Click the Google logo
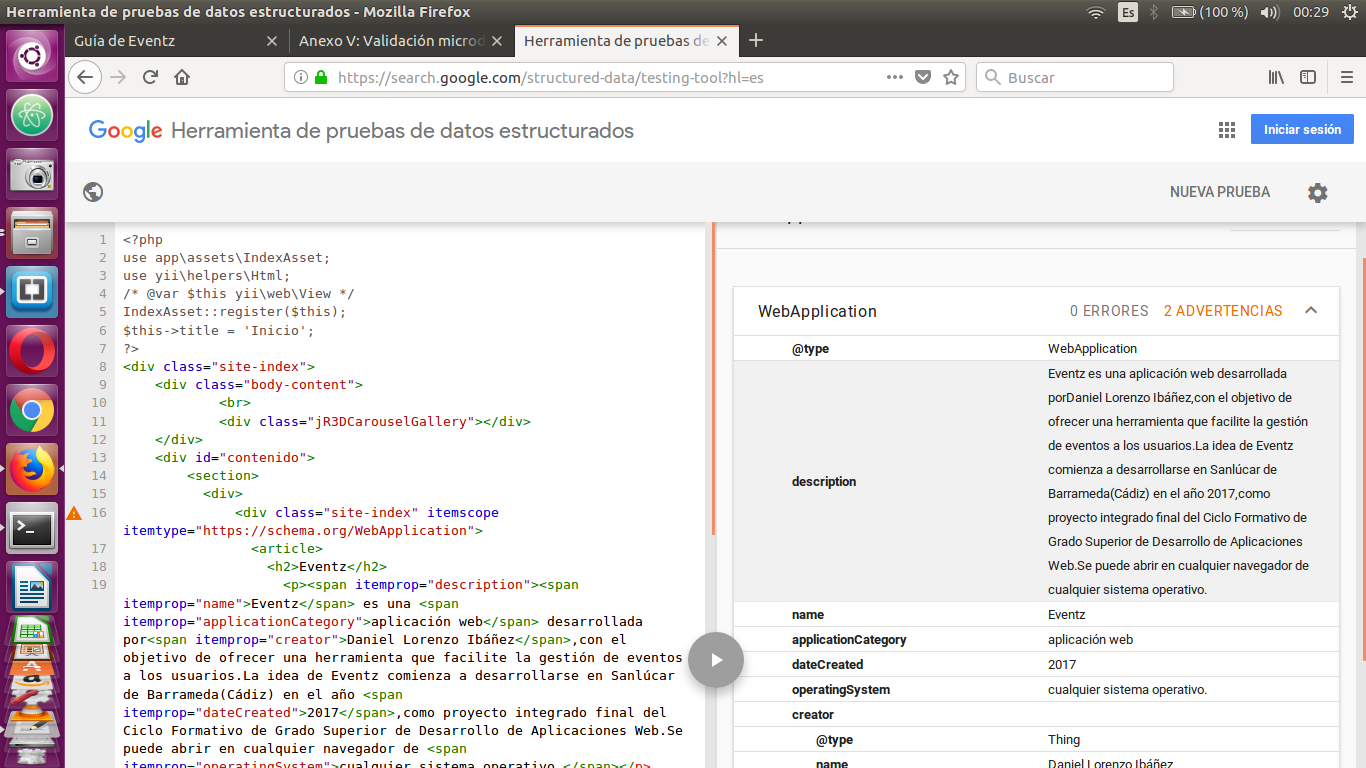The image size is (1366, 768). 126,131
